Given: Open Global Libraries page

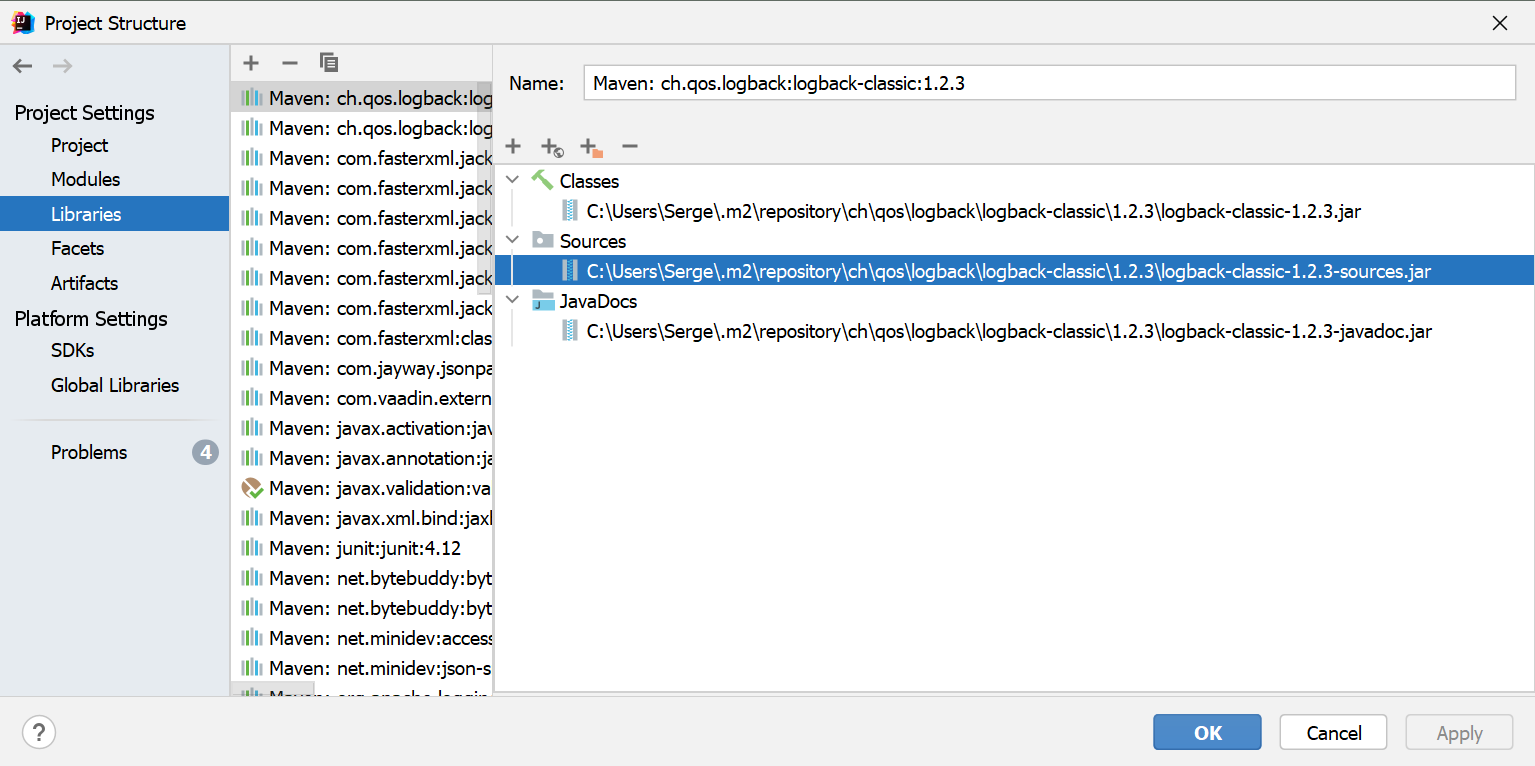Looking at the screenshot, I should (x=114, y=385).
